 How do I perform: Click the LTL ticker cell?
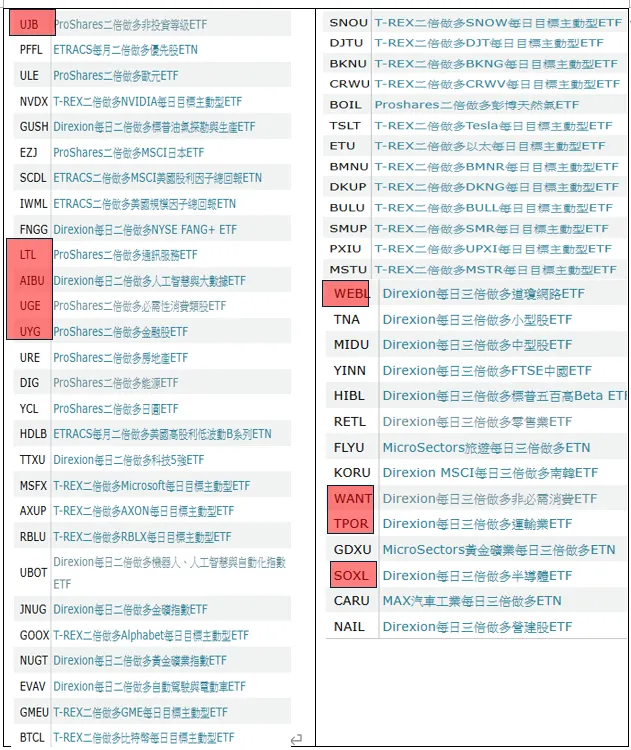coord(28,255)
